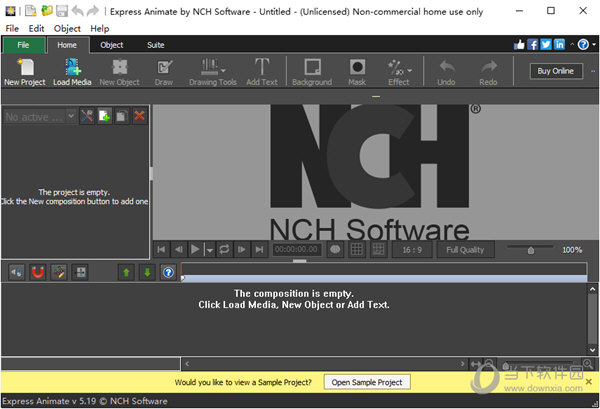The height and width of the screenshot is (409, 600).
Task: Click the duplicate composition icon
Action: pos(122,116)
